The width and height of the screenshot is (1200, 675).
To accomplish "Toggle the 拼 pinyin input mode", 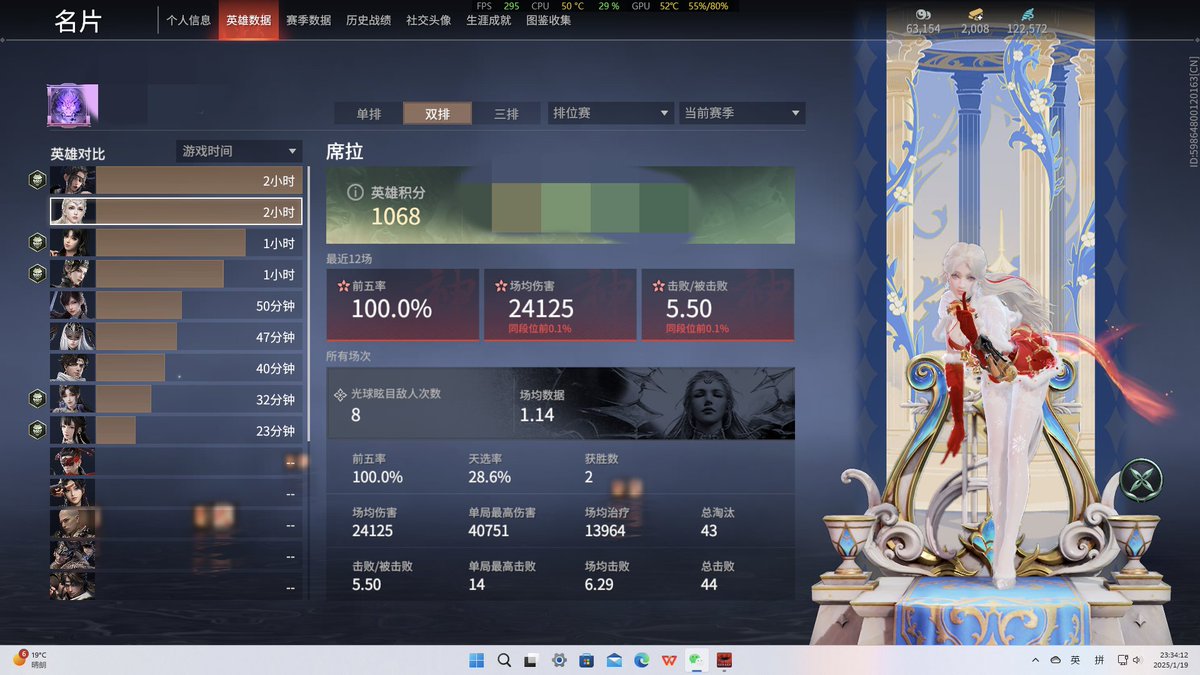I will (x=1099, y=660).
